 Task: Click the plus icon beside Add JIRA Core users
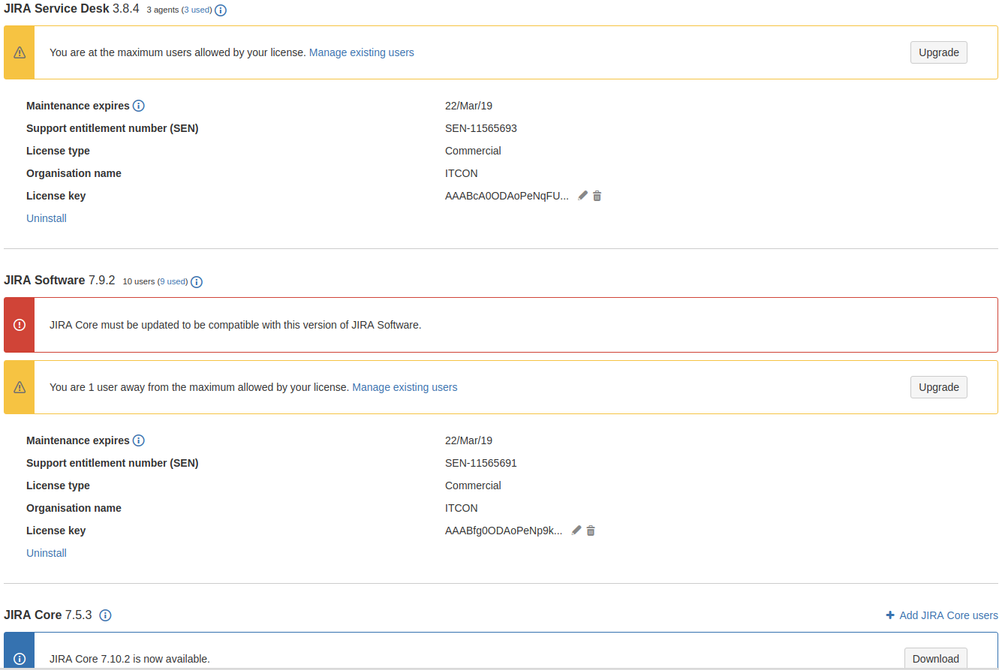click(x=890, y=615)
